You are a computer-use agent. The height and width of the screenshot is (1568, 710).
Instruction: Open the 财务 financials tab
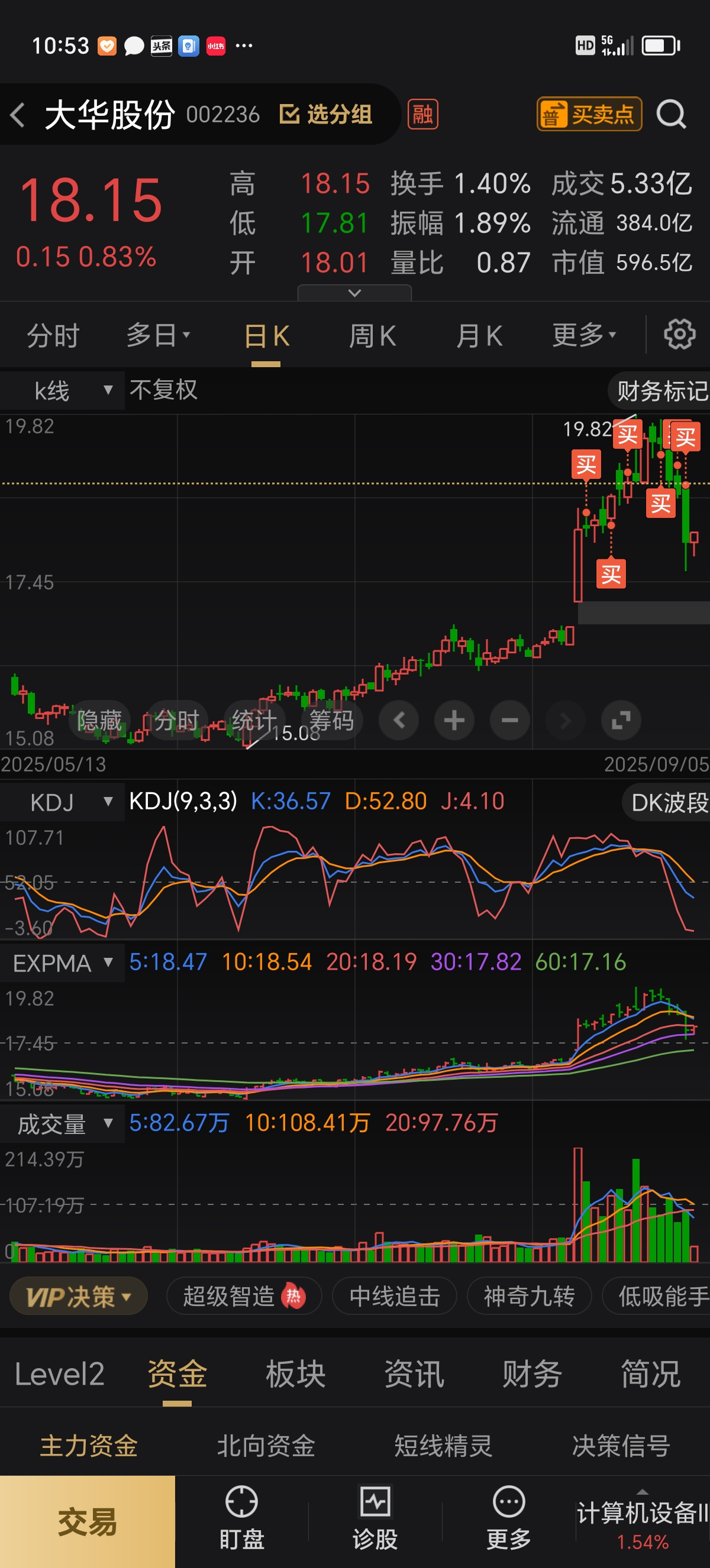coord(532,1375)
